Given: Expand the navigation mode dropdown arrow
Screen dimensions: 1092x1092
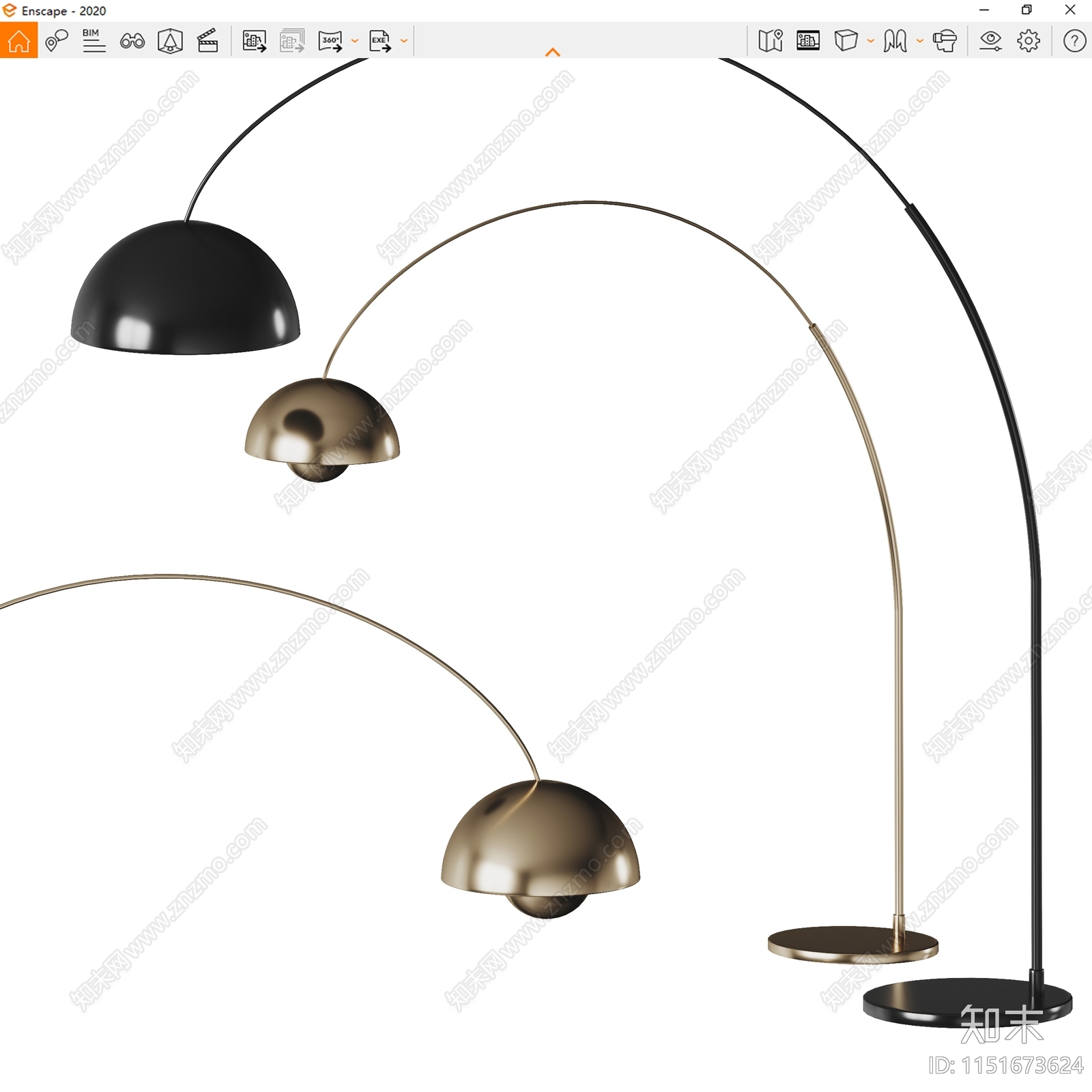Looking at the screenshot, I should point(920,41).
